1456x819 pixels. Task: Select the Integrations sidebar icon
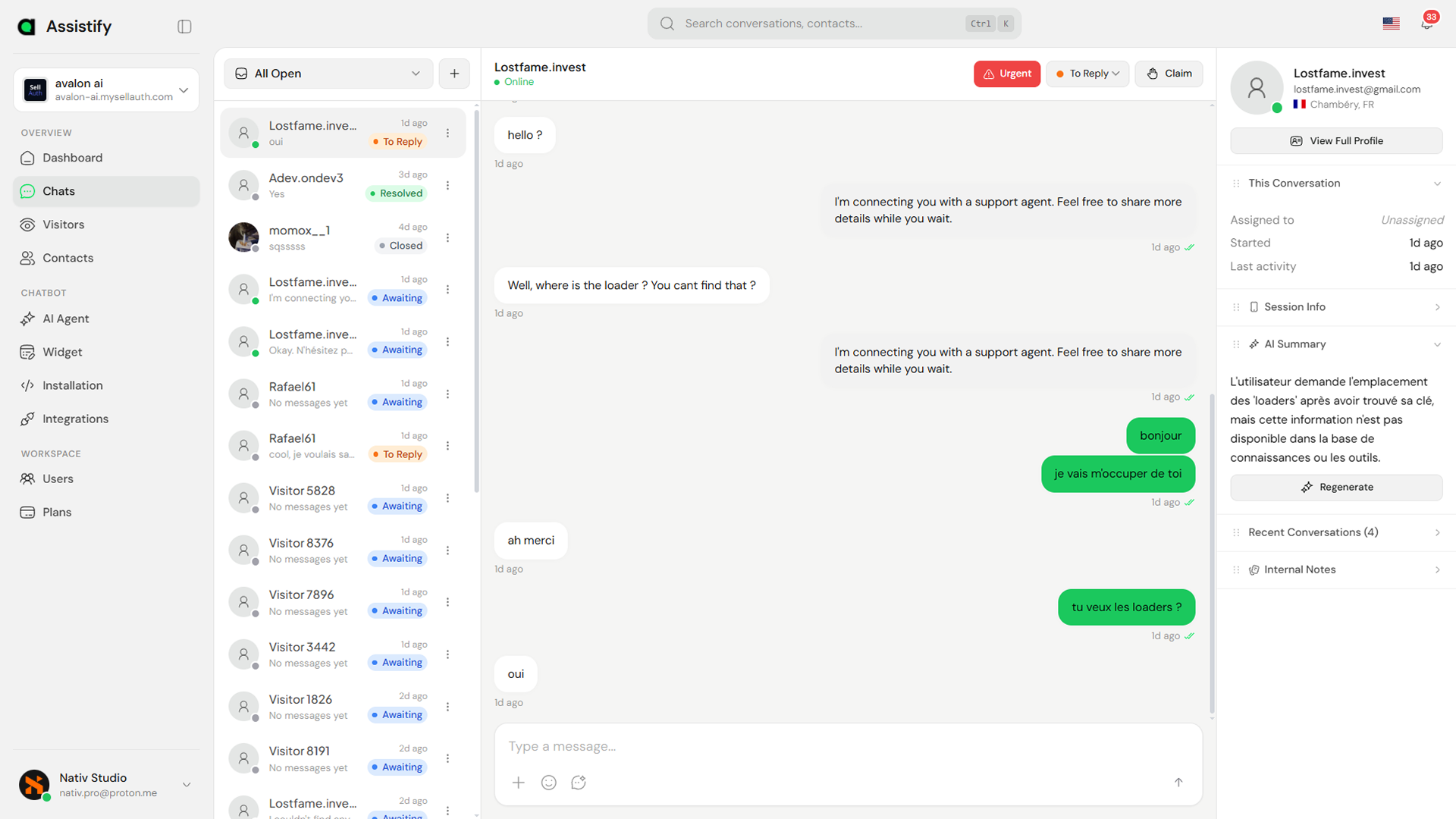pyautogui.click(x=27, y=419)
